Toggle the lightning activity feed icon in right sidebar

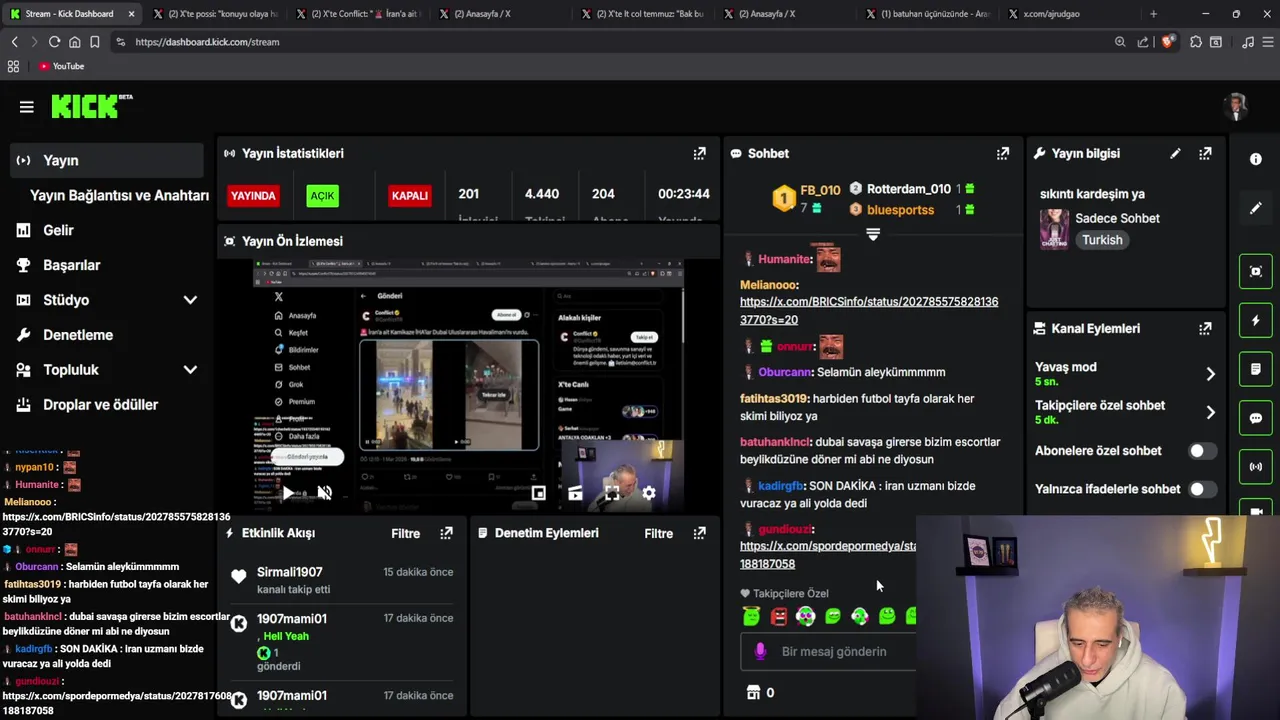pyautogui.click(x=1256, y=320)
